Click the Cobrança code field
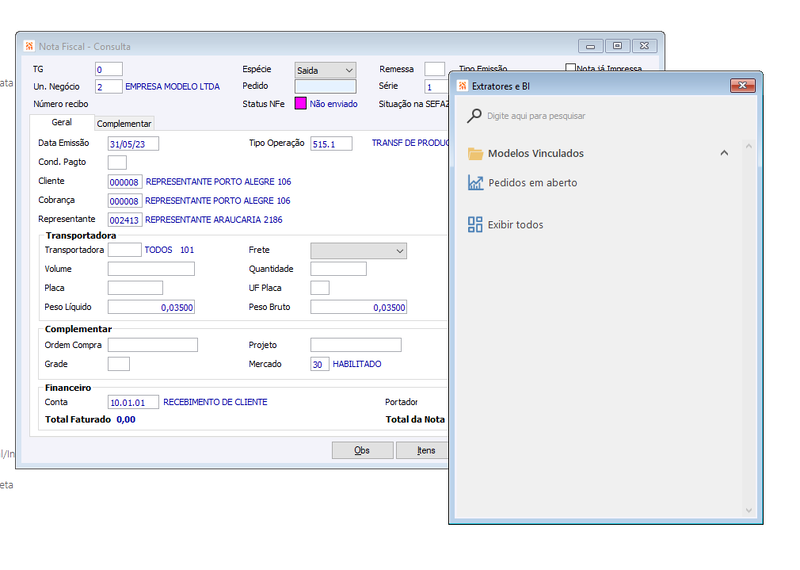 click(x=125, y=201)
